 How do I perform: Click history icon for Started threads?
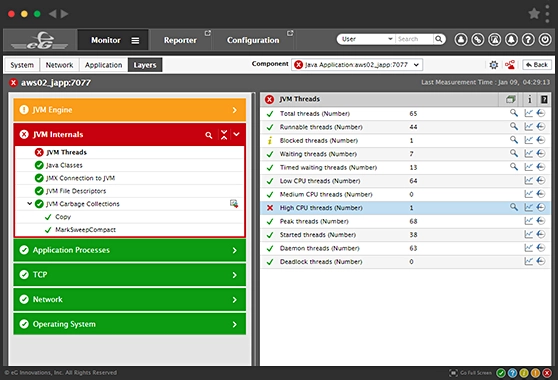coord(541,234)
